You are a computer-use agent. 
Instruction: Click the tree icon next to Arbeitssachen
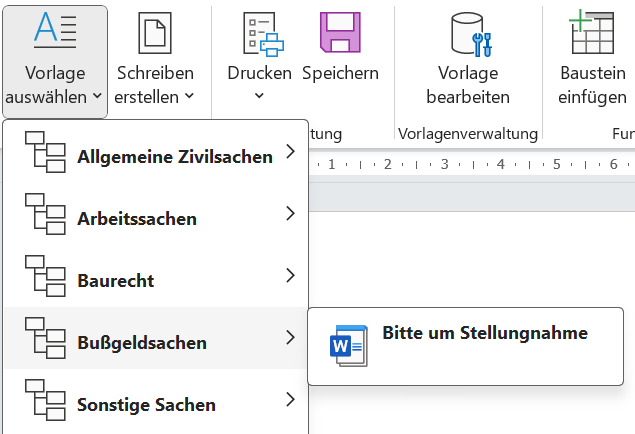[x=44, y=217]
